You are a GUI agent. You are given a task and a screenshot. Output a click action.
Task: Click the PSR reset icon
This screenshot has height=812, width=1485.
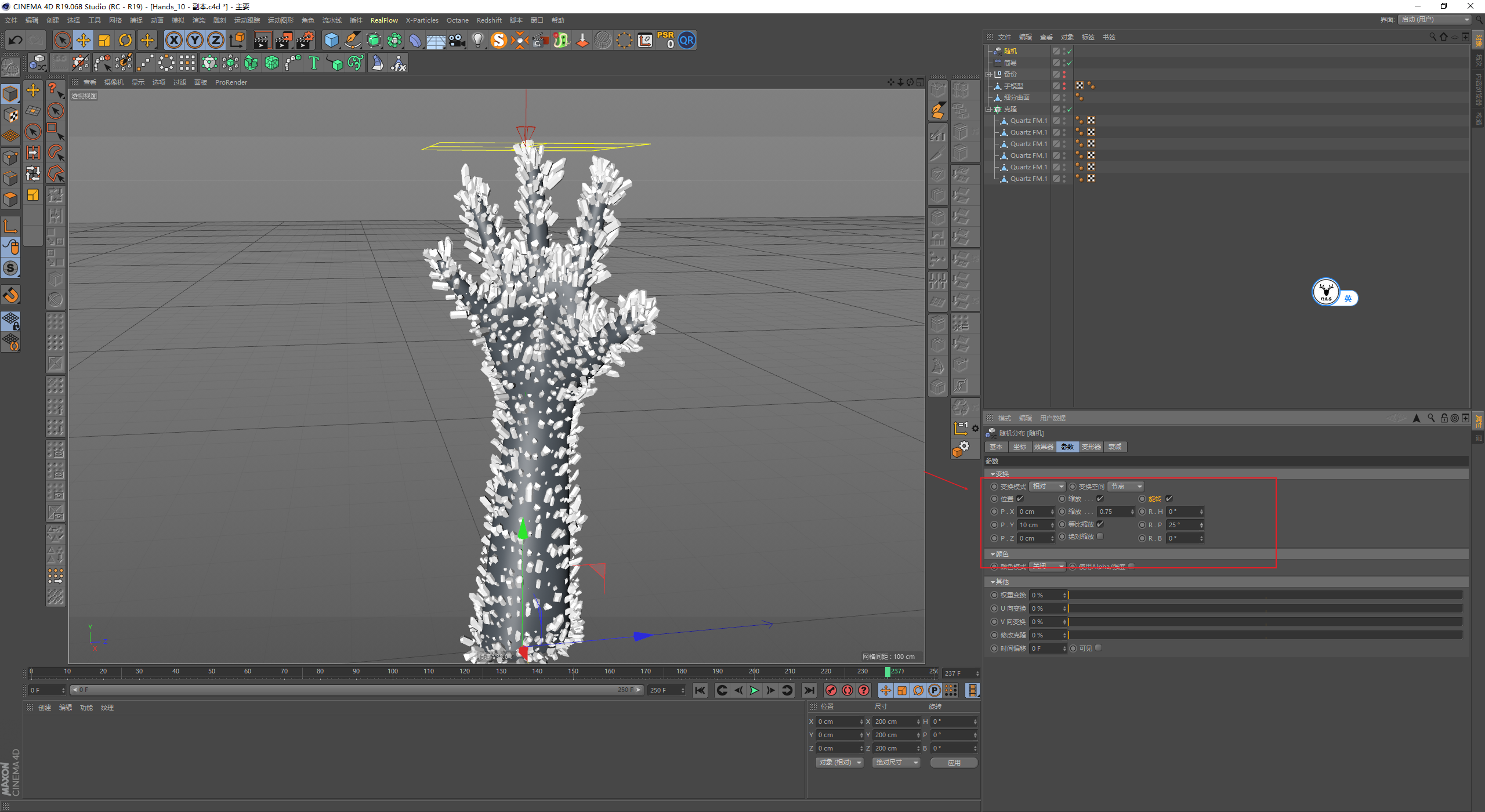(x=665, y=40)
